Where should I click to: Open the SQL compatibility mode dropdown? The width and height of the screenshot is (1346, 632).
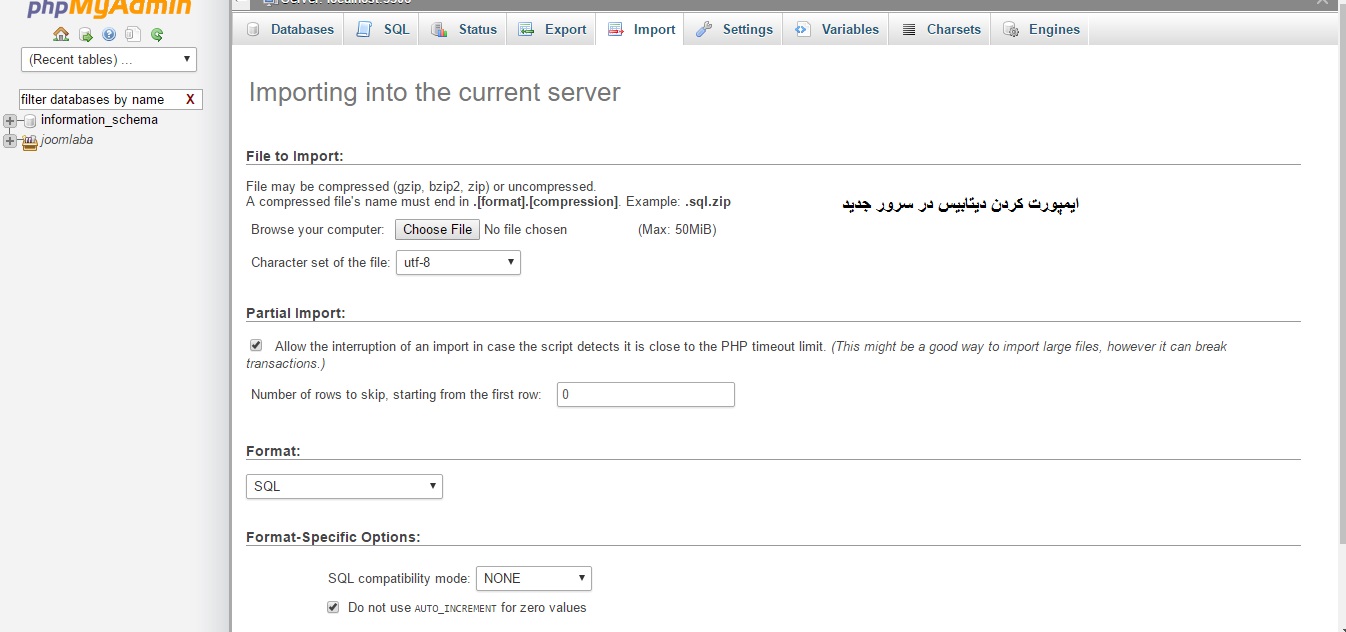[534, 578]
